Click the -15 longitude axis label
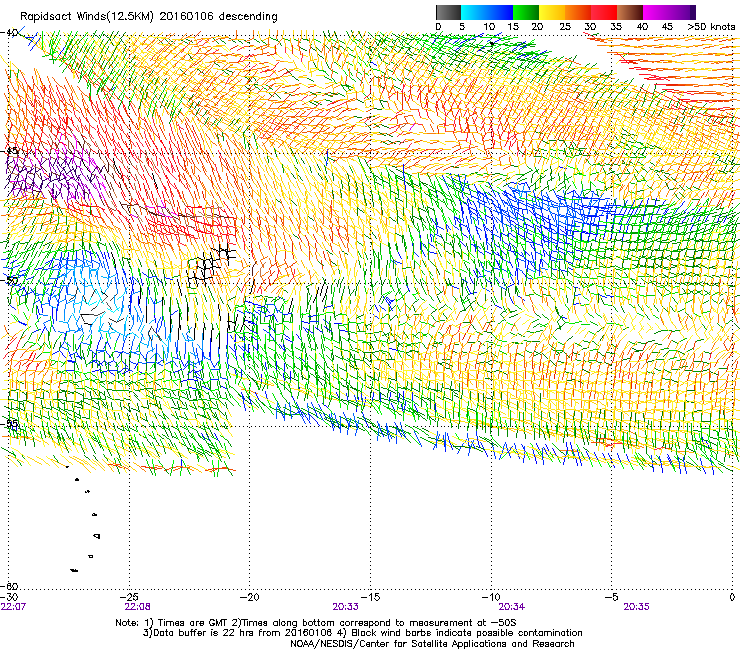 pos(370,598)
